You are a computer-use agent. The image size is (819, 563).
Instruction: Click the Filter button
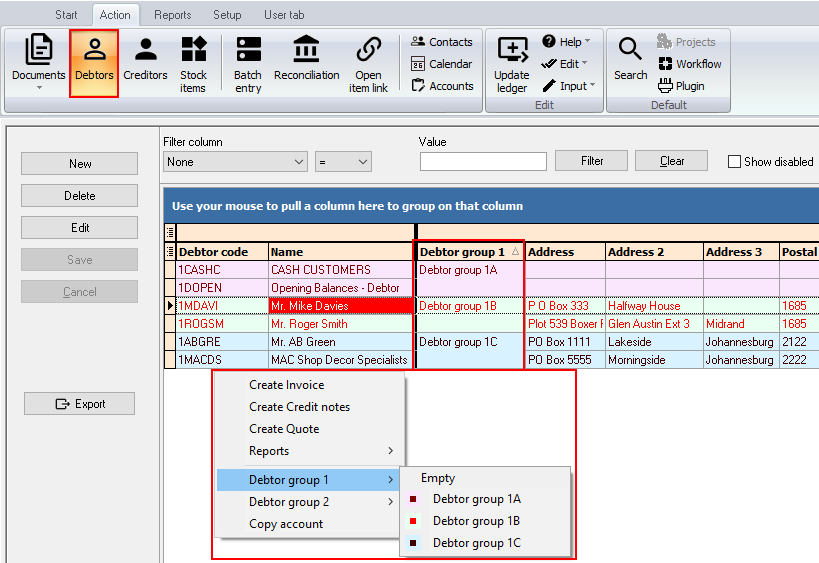(591, 161)
